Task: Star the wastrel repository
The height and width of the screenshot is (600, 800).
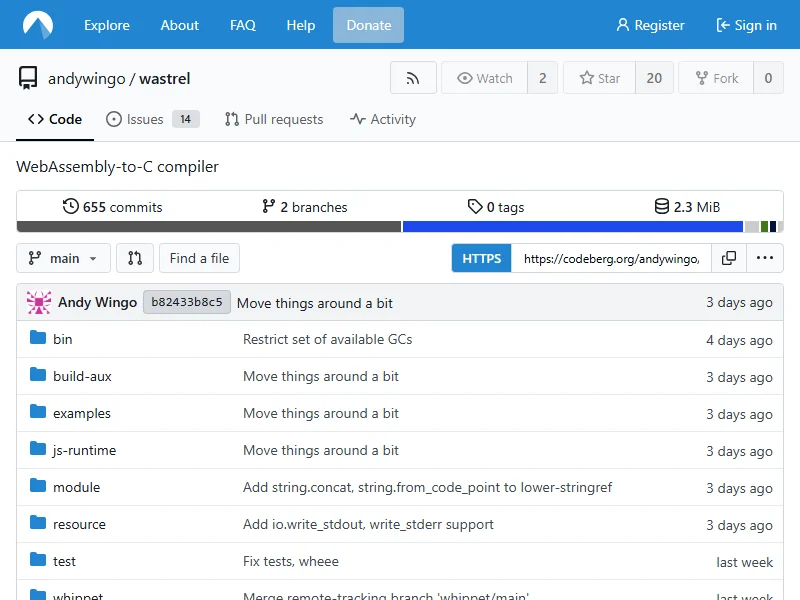Action: 598,78
